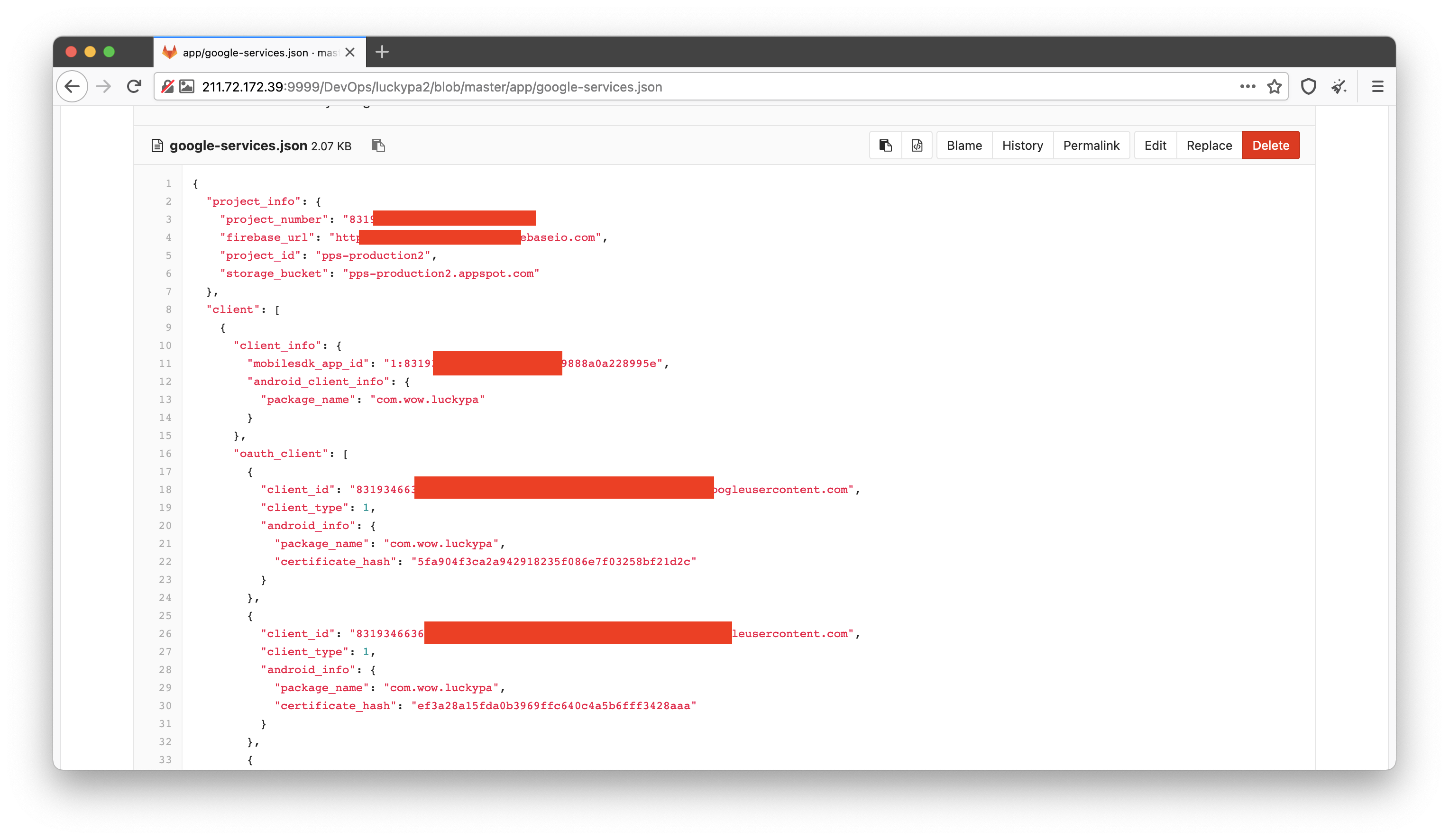Open the page actions three-dot menu
The width and height of the screenshot is (1449, 840).
click(1247, 87)
